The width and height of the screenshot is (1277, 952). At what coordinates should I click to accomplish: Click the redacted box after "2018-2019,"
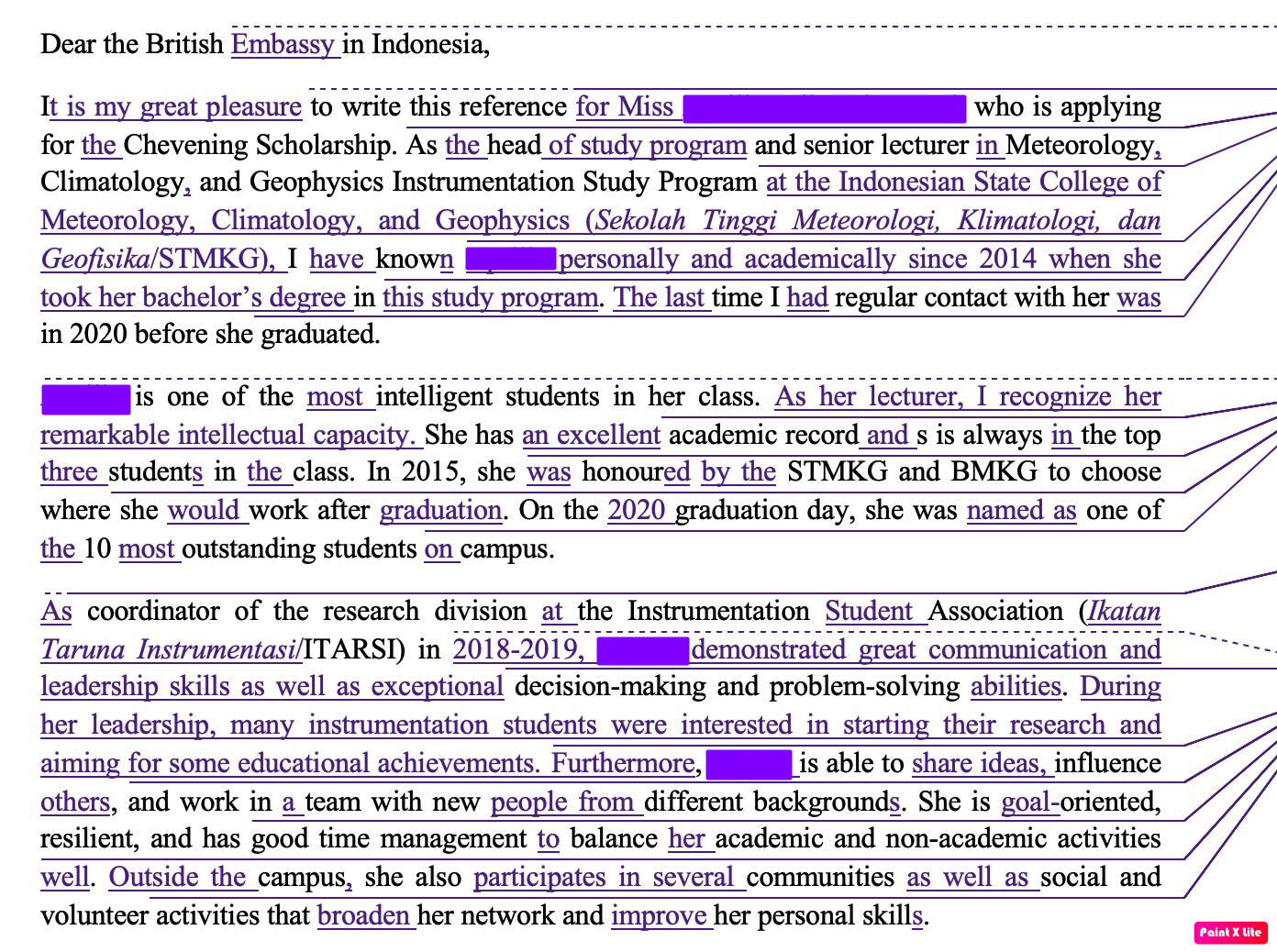tap(642, 649)
